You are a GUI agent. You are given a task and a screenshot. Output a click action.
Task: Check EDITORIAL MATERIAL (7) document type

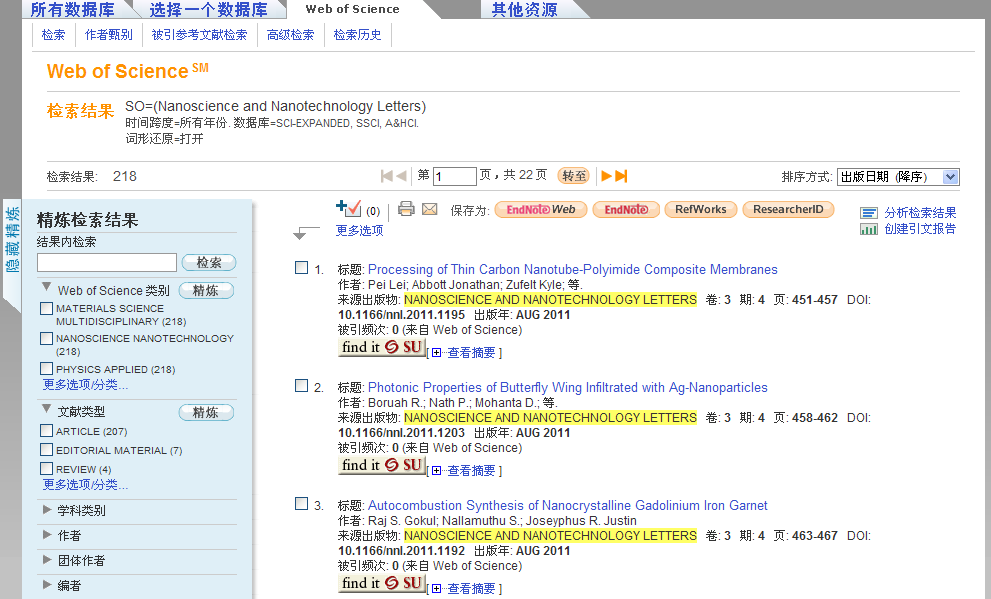tap(46, 450)
